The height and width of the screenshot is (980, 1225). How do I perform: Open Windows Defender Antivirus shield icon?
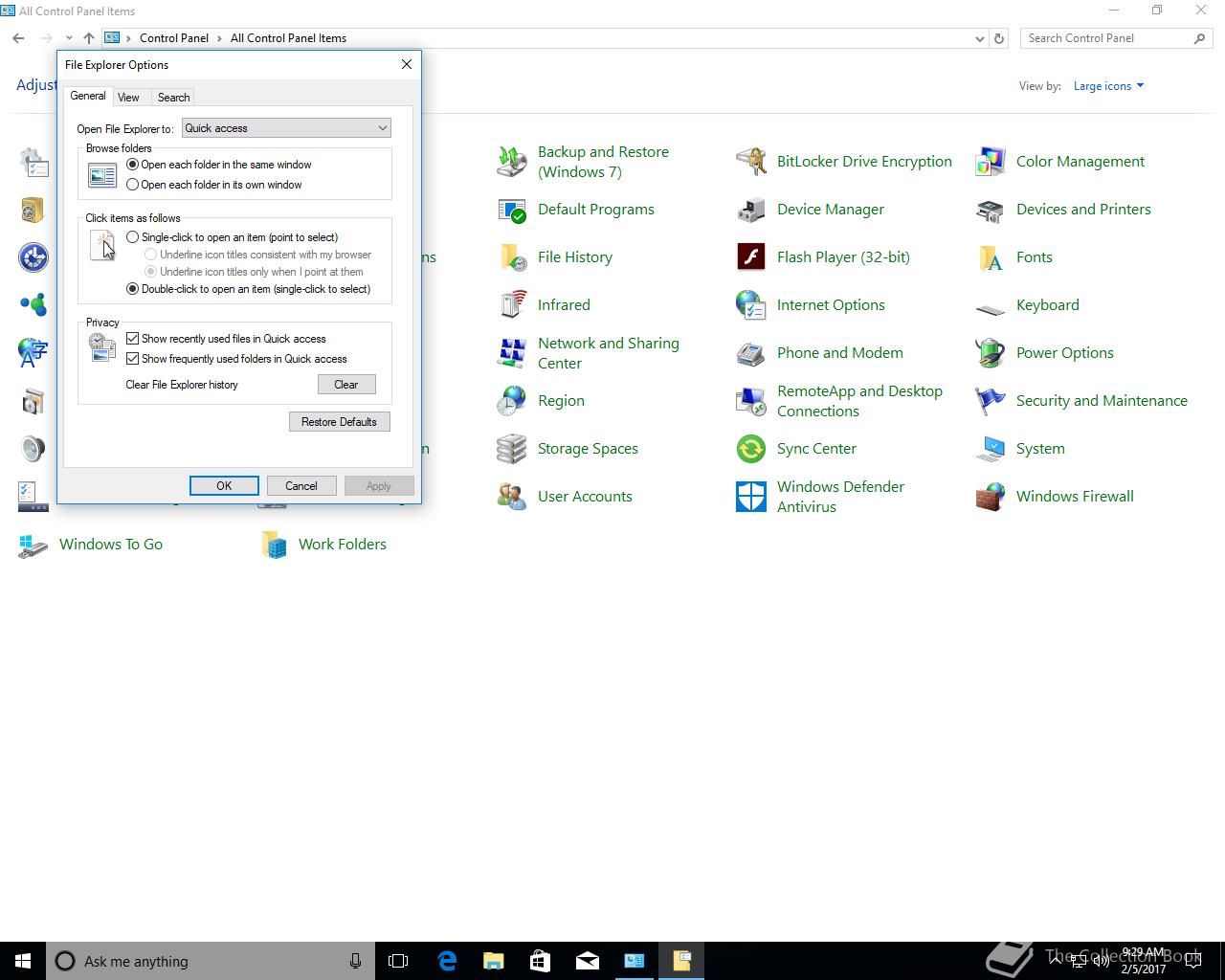(751, 497)
